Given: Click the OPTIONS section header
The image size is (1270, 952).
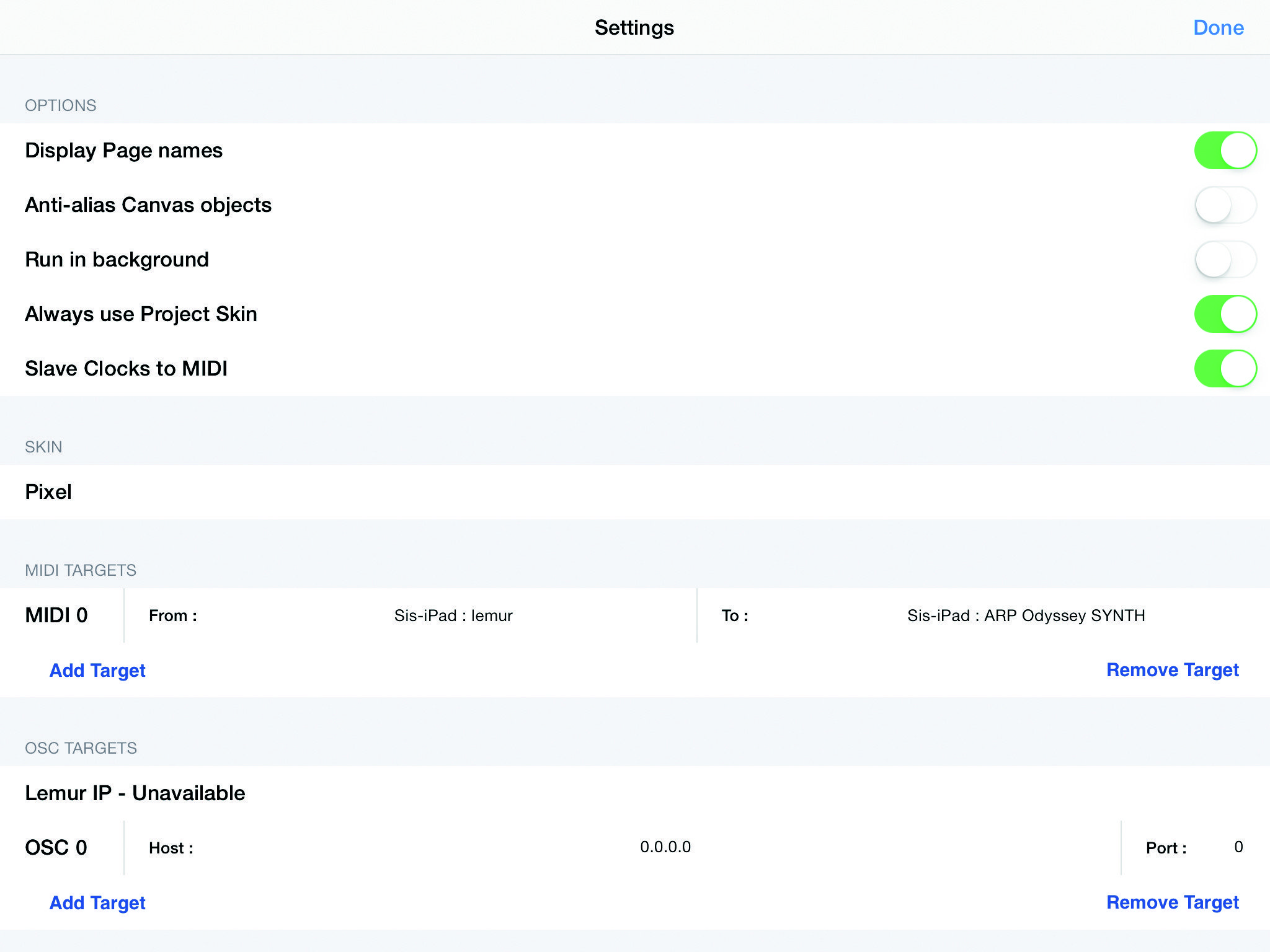Looking at the screenshot, I should click(x=61, y=105).
